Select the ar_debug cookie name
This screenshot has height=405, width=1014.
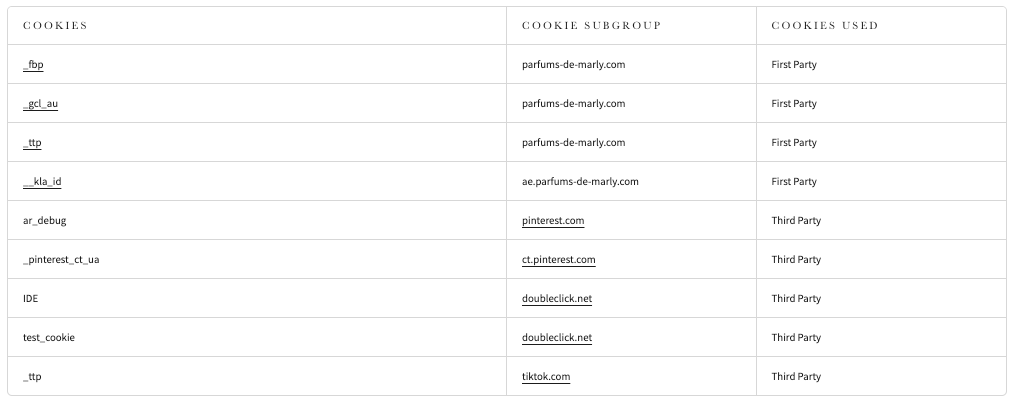pos(44,221)
